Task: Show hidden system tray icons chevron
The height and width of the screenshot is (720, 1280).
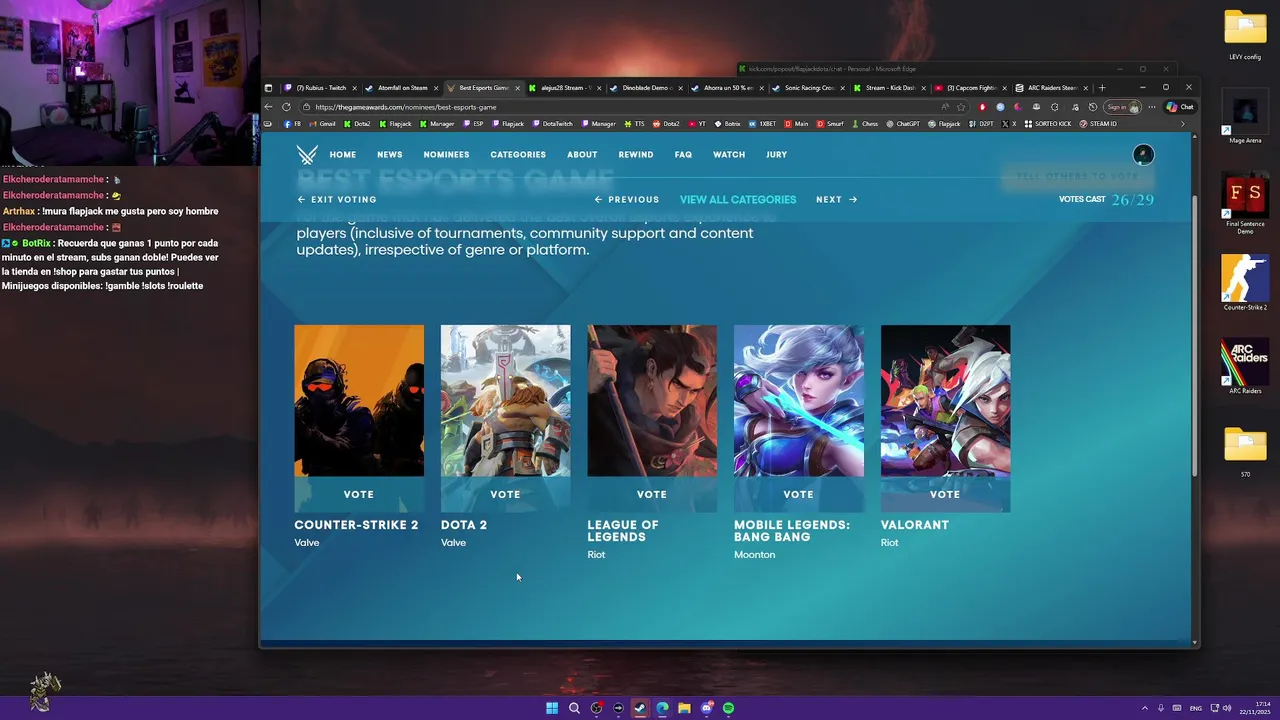Action: pyautogui.click(x=1145, y=708)
